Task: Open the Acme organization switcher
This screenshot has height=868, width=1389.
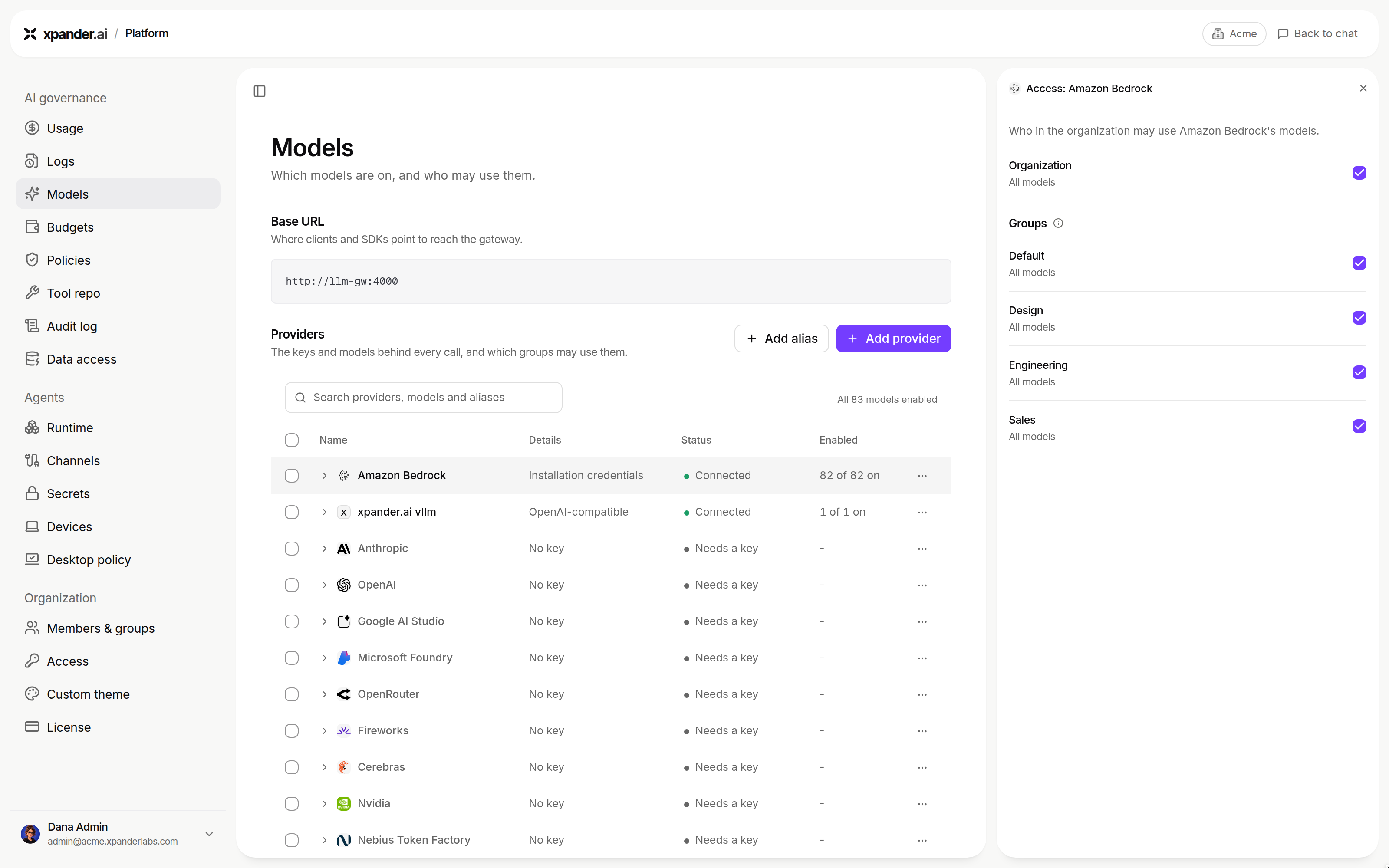Action: (x=1234, y=34)
